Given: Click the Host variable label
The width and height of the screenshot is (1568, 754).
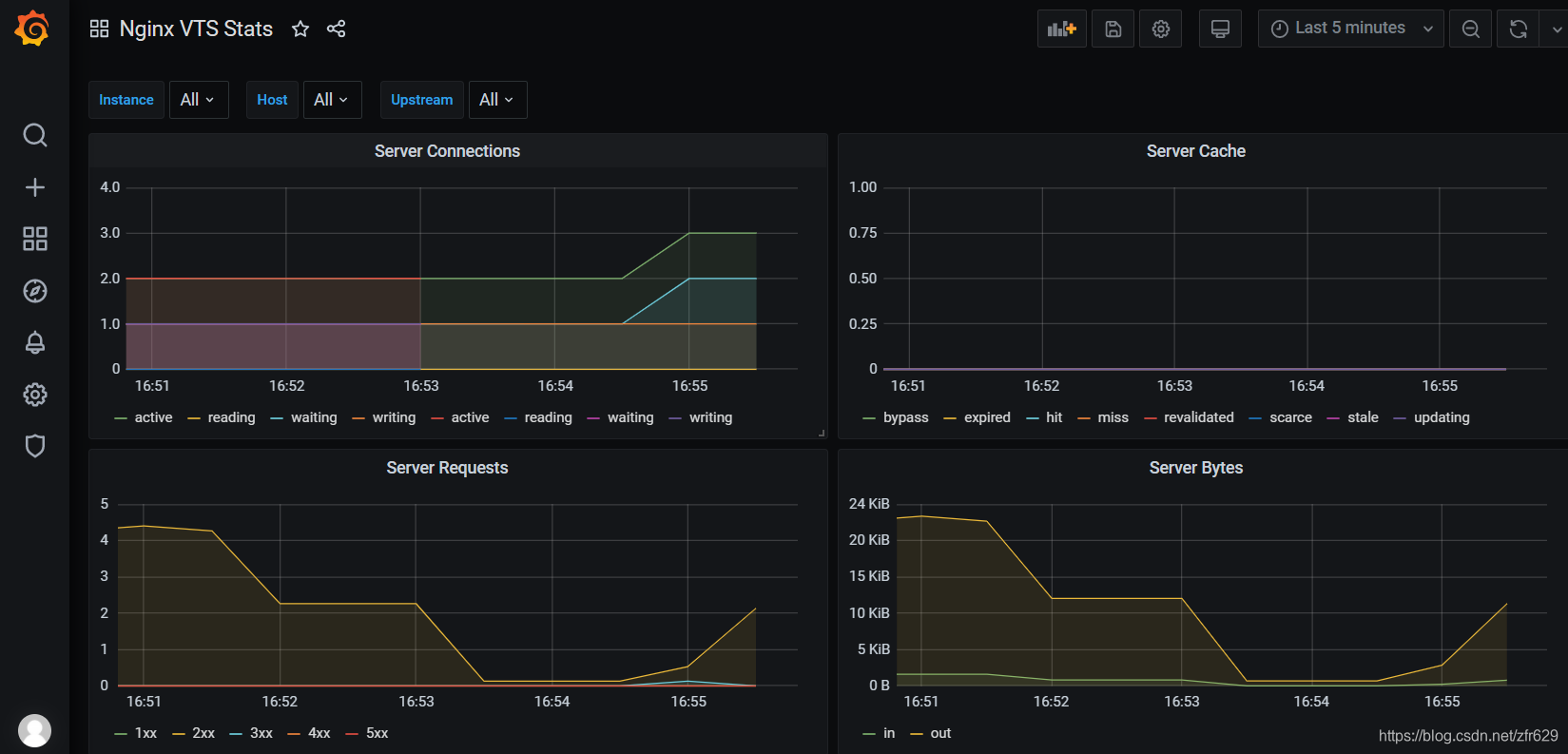Looking at the screenshot, I should coord(272,100).
